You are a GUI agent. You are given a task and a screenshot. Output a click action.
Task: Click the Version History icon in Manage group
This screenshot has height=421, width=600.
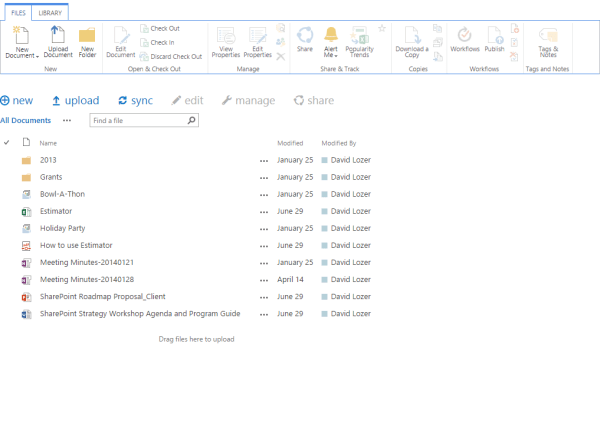281,28
